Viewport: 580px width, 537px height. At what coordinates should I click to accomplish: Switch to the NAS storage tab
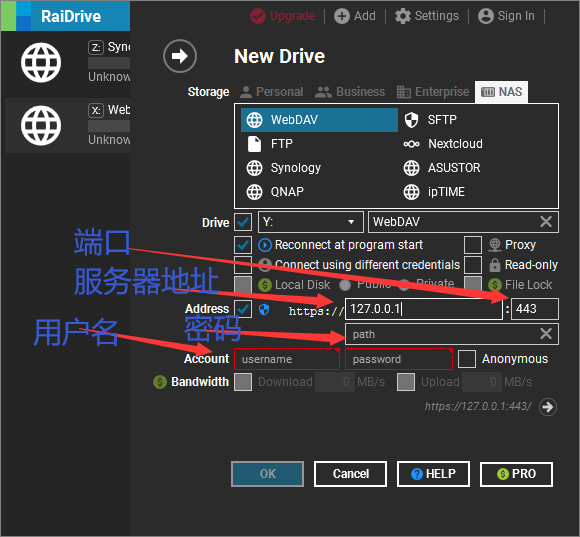point(502,92)
